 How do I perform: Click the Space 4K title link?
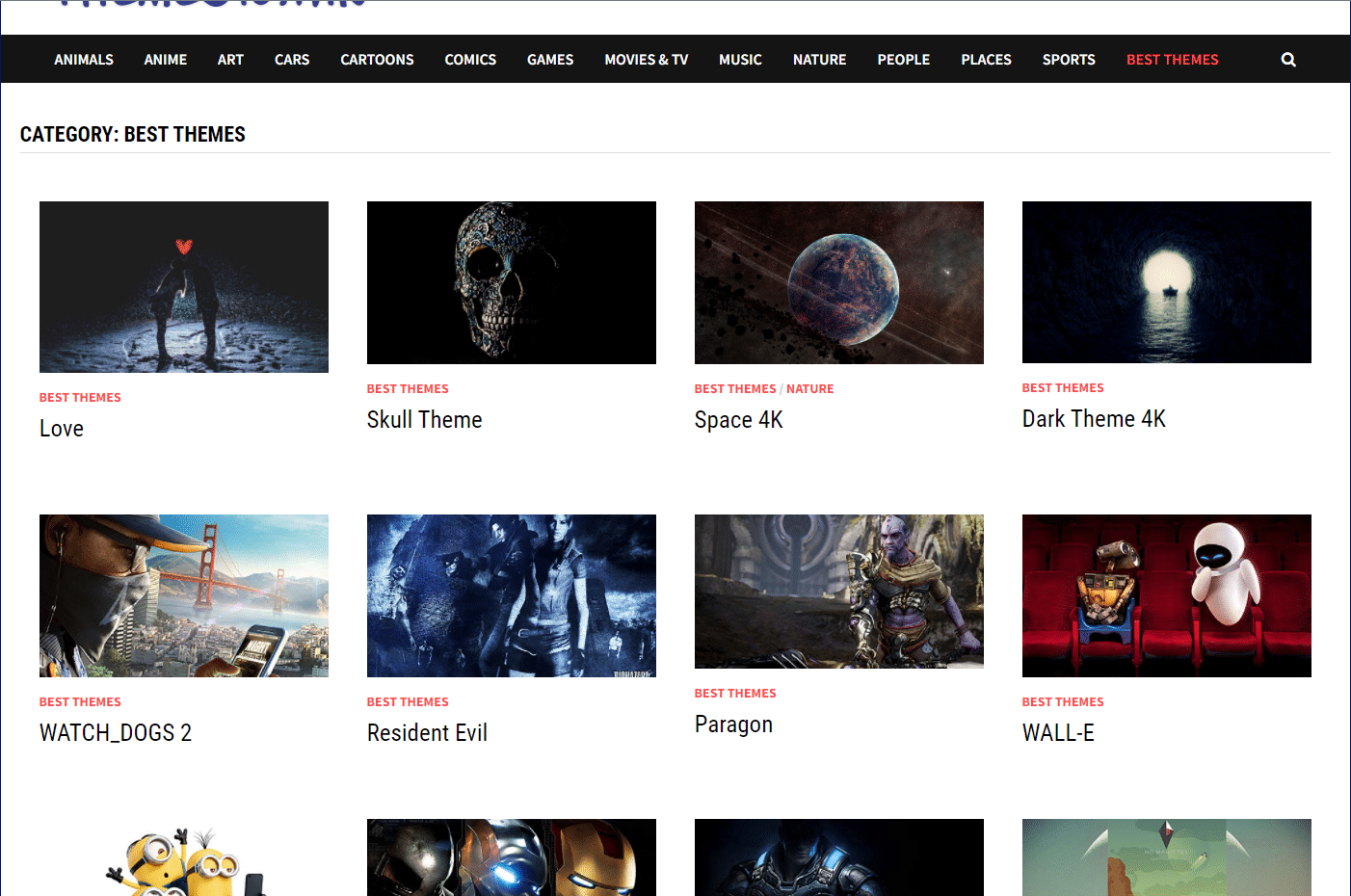[x=739, y=420]
